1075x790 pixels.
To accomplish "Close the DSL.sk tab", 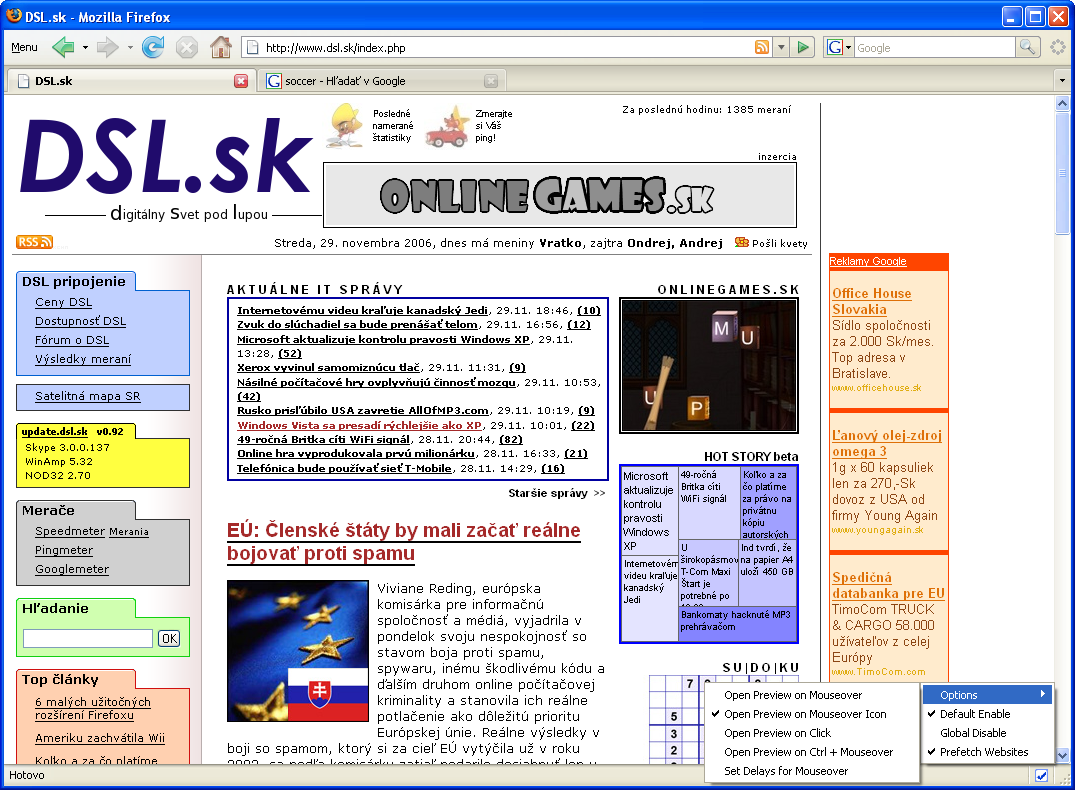I will tap(241, 81).
